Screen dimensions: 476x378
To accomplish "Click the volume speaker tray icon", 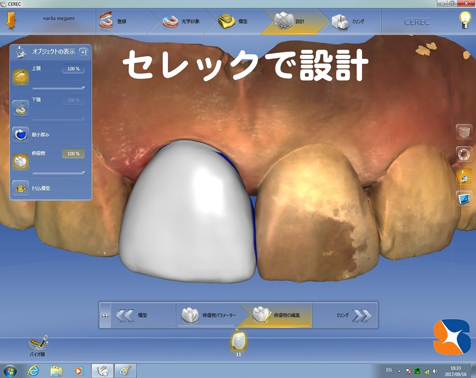I will (x=435, y=371).
